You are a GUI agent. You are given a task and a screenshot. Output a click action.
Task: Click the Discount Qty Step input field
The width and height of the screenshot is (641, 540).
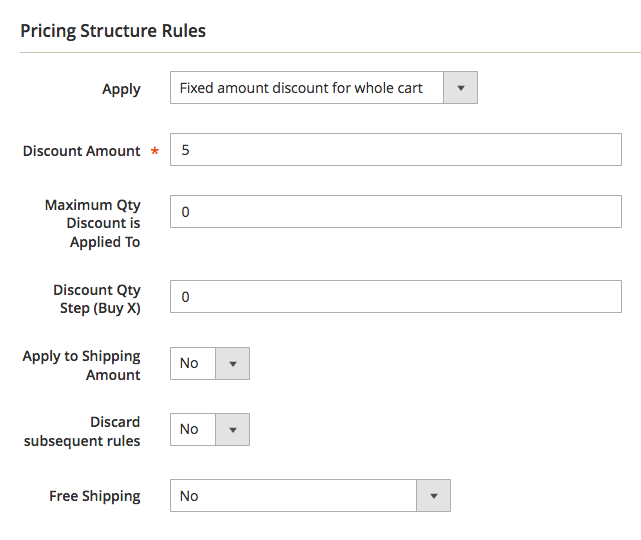[x=396, y=297]
